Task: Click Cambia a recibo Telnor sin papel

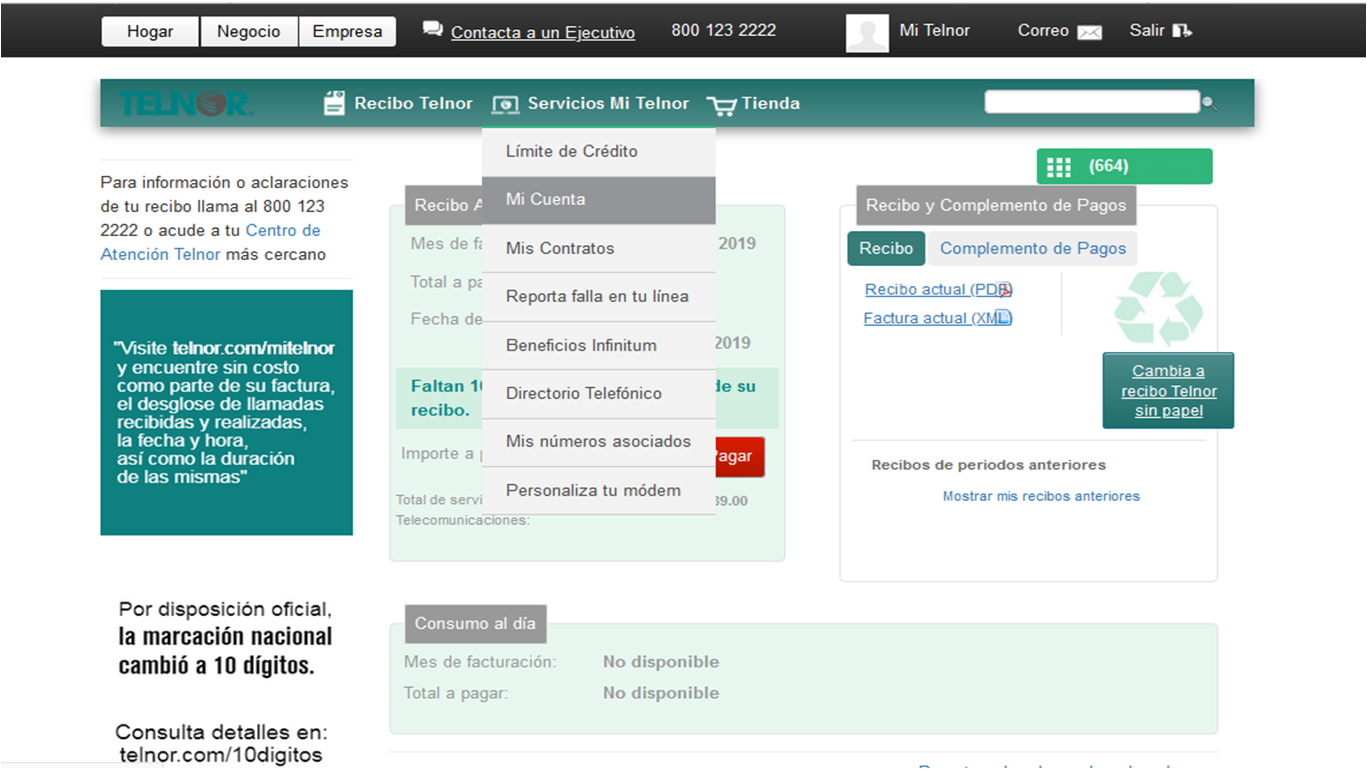Action: [x=1168, y=391]
